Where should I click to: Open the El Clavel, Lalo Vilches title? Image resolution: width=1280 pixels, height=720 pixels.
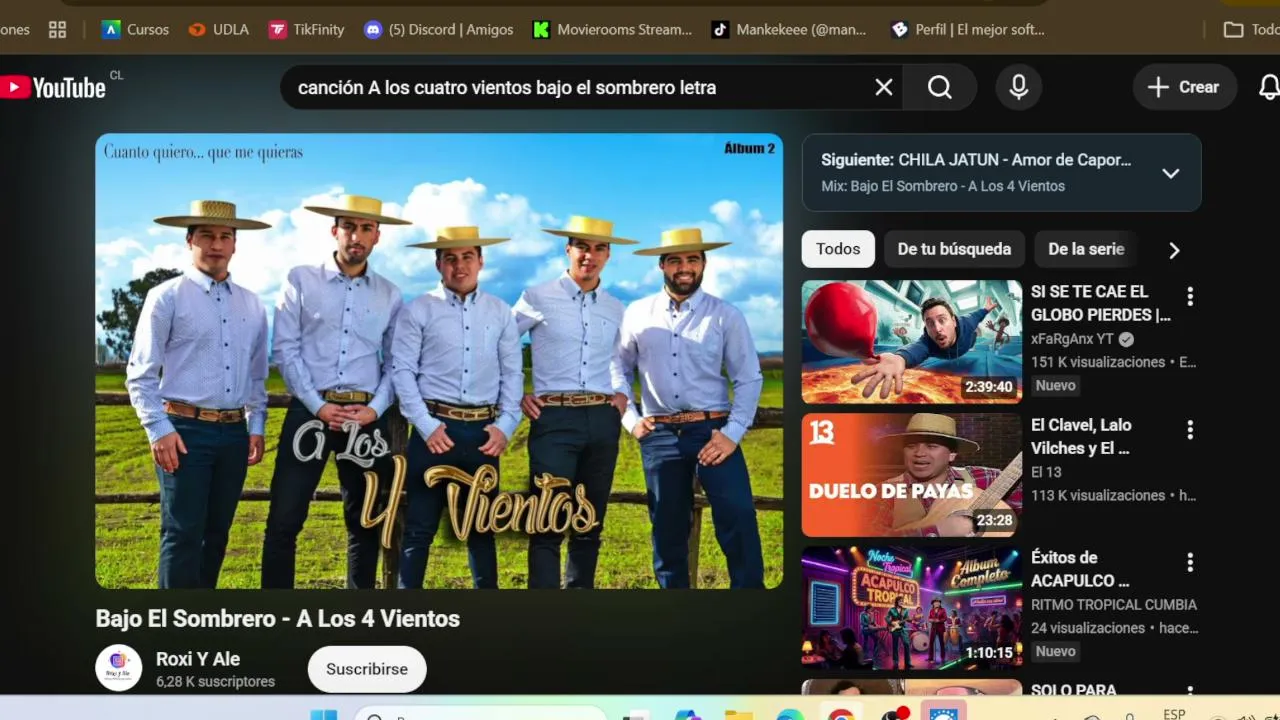point(1081,436)
